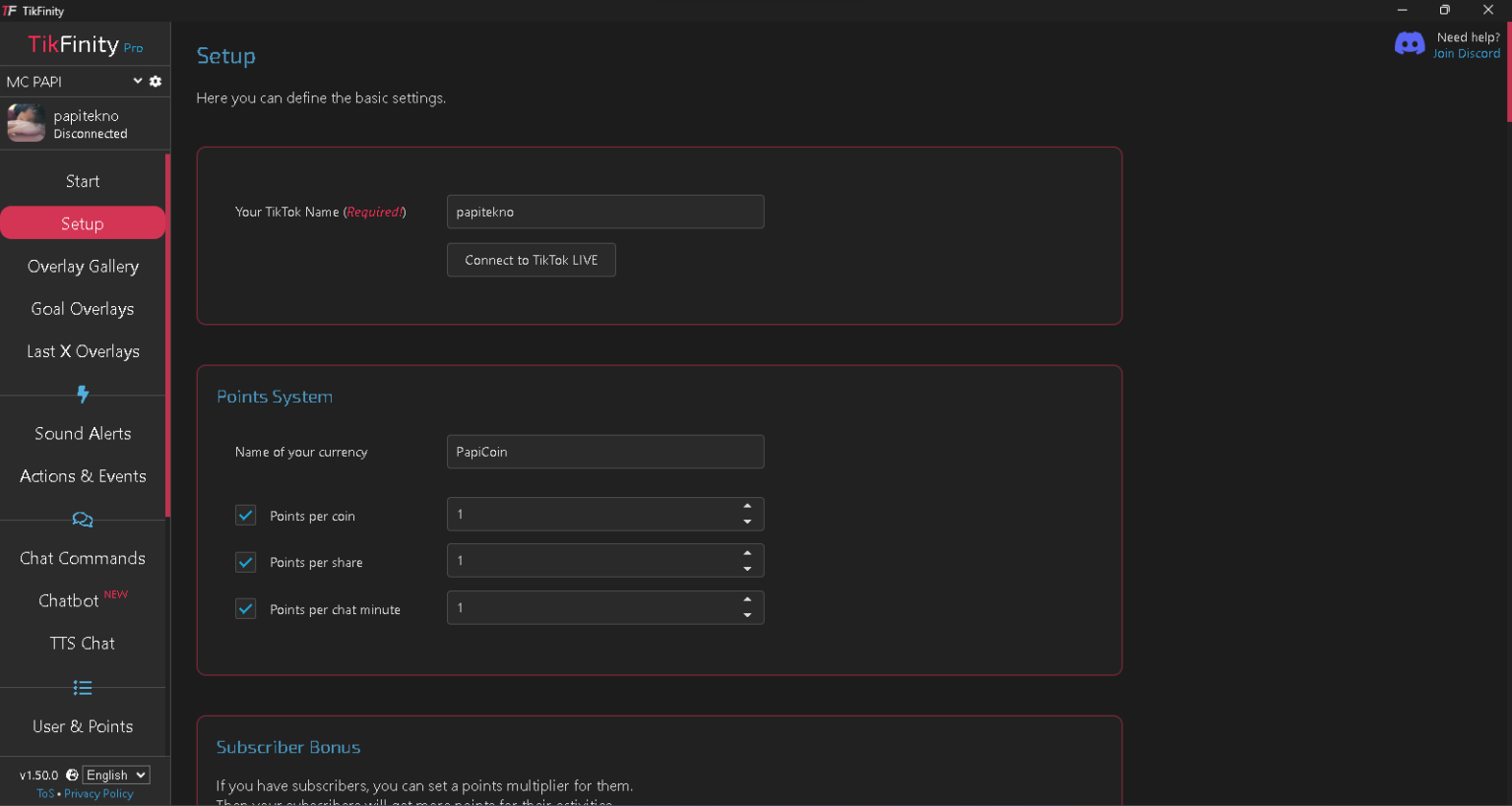The height and width of the screenshot is (806, 1512).
Task: Click the chat bubble section icon
Action: coord(83,519)
